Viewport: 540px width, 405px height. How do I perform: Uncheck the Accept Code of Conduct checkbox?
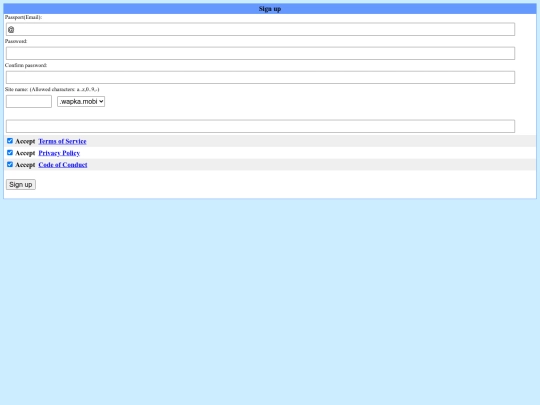[x=10, y=164]
